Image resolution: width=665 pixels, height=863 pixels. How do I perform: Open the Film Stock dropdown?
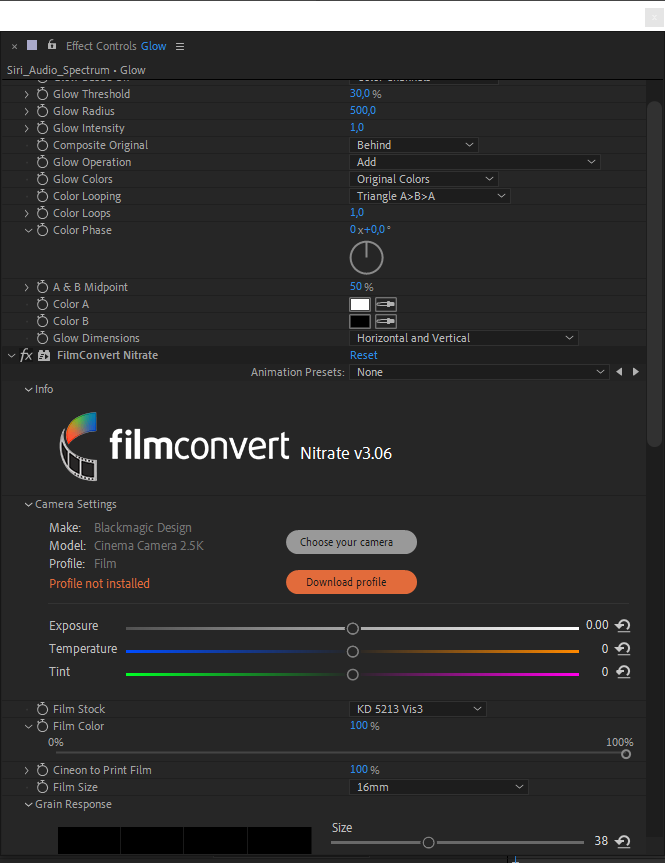click(x=418, y=709)
